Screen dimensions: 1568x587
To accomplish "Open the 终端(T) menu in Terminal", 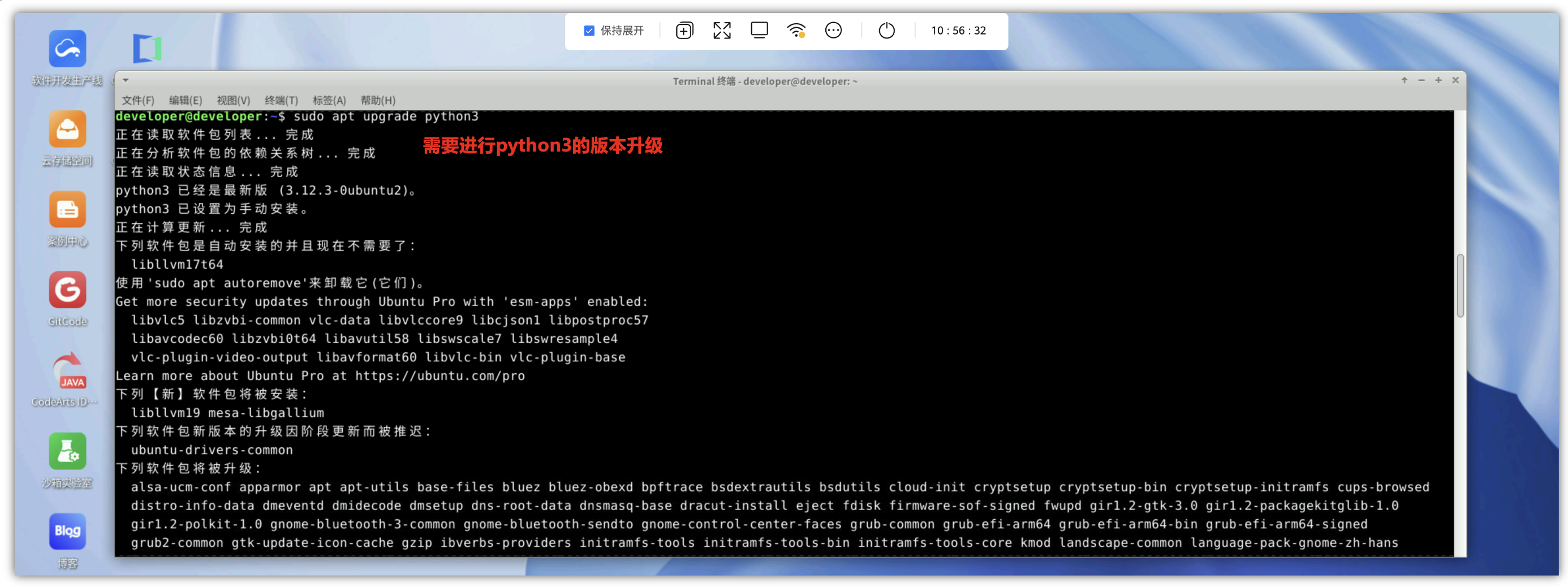I will coord(281,100).
